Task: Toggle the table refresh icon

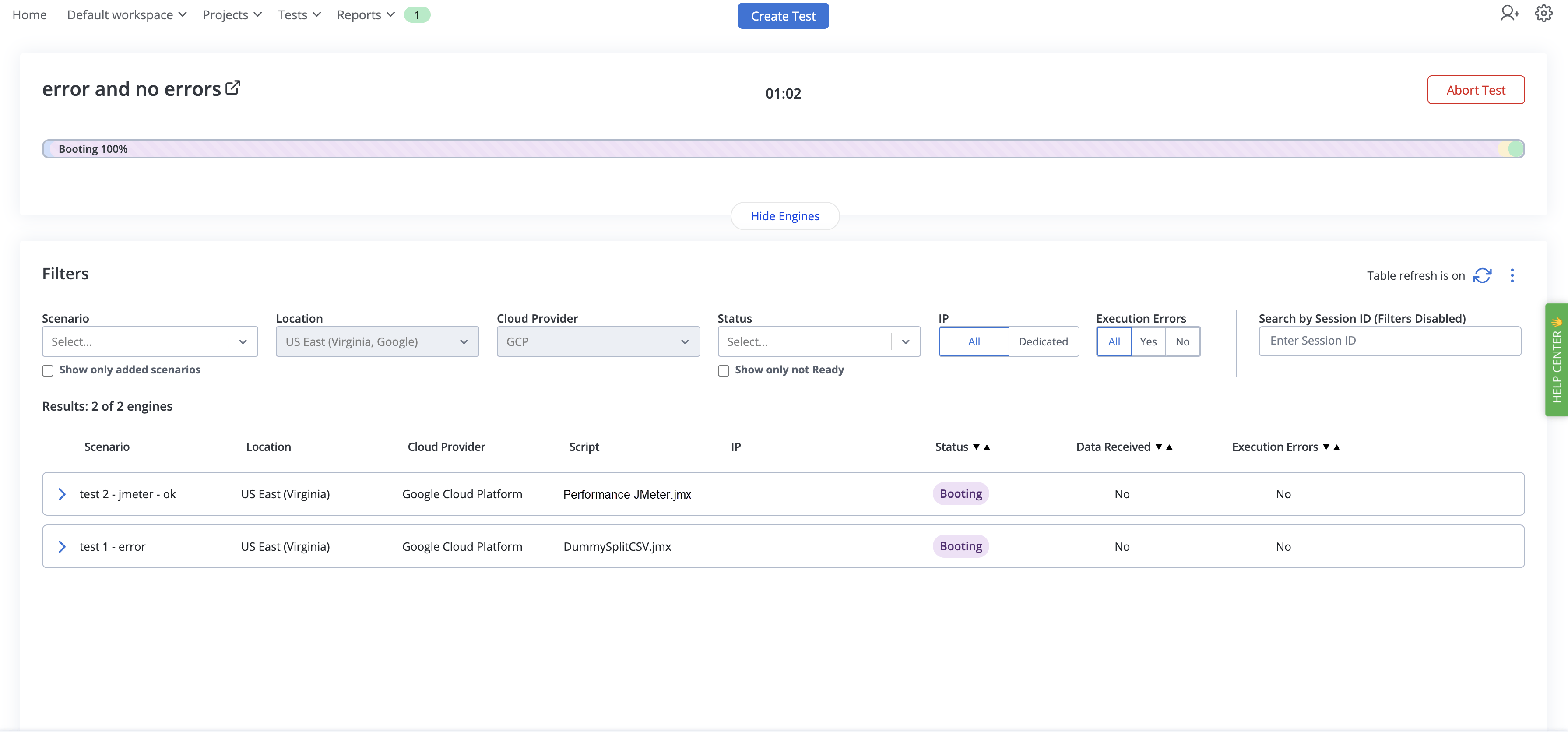Action: [1482, 275]
